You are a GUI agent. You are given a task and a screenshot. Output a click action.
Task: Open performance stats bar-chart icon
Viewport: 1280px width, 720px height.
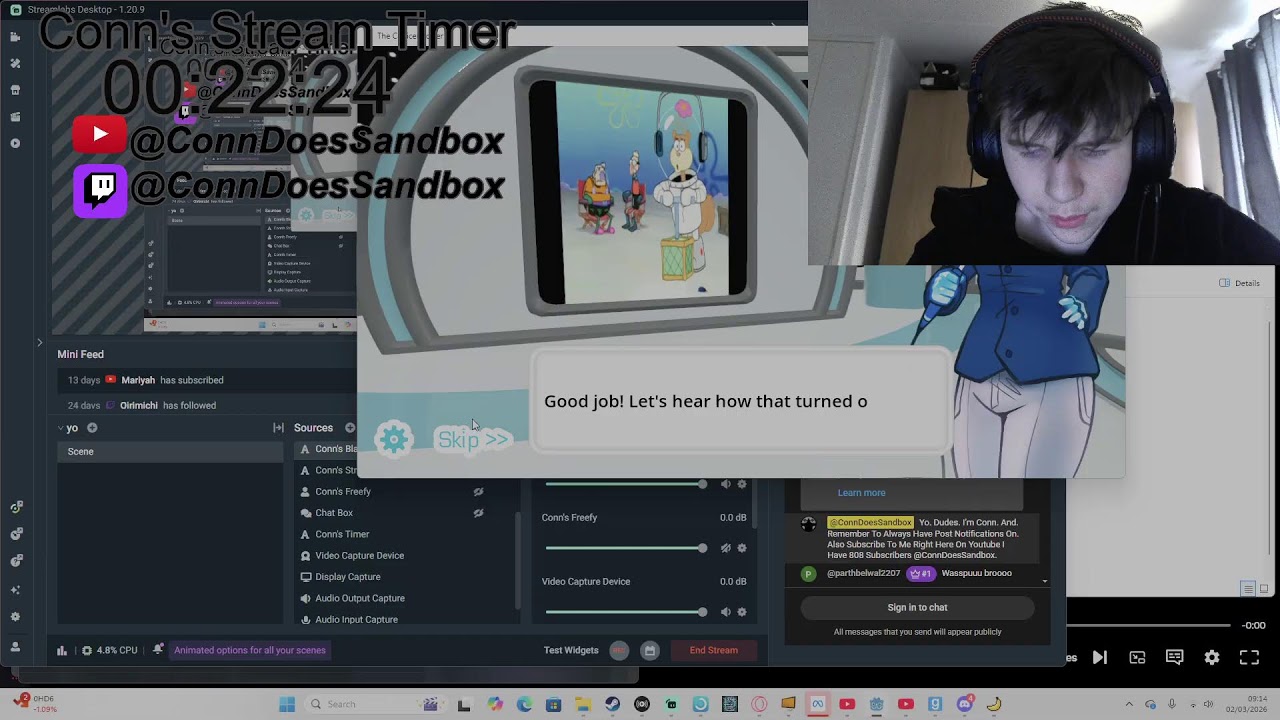click(x=62, y=650)
